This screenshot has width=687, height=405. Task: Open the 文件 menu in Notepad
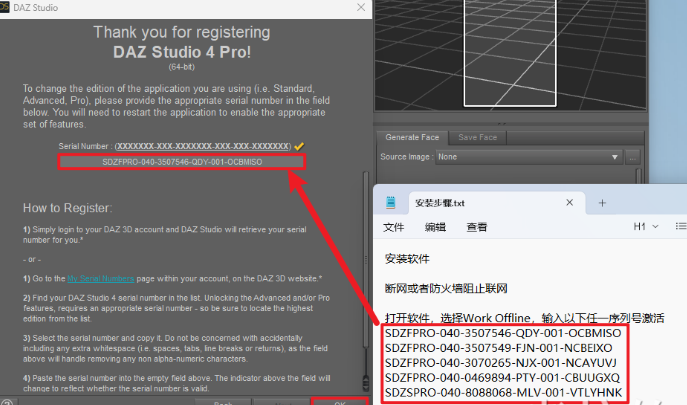[x=393, y=227]
